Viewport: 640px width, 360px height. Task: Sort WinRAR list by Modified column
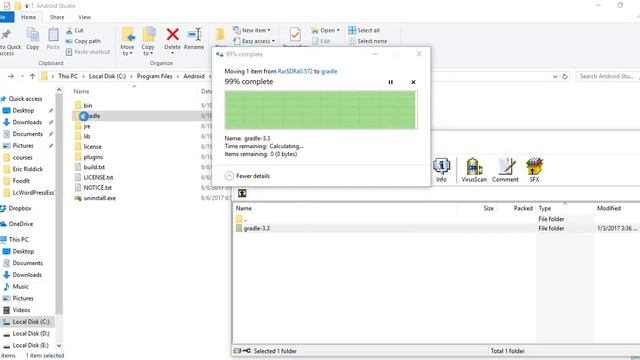[609, 208]
